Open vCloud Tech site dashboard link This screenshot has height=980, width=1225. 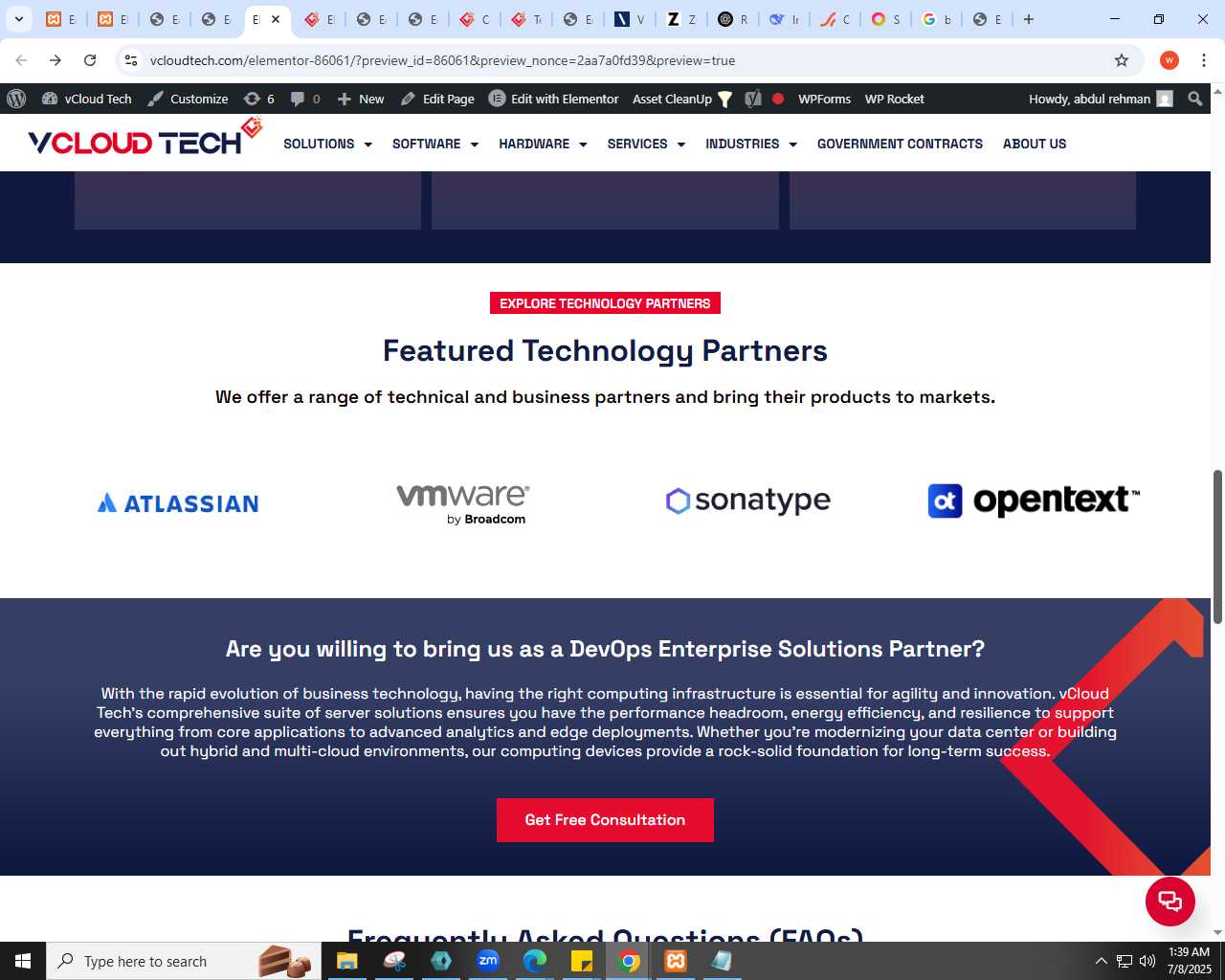(x=87, y=99)
